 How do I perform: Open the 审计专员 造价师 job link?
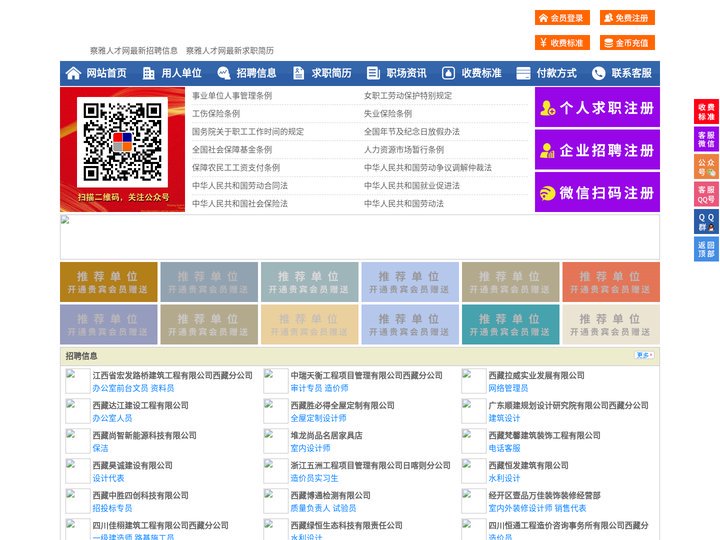319,388
